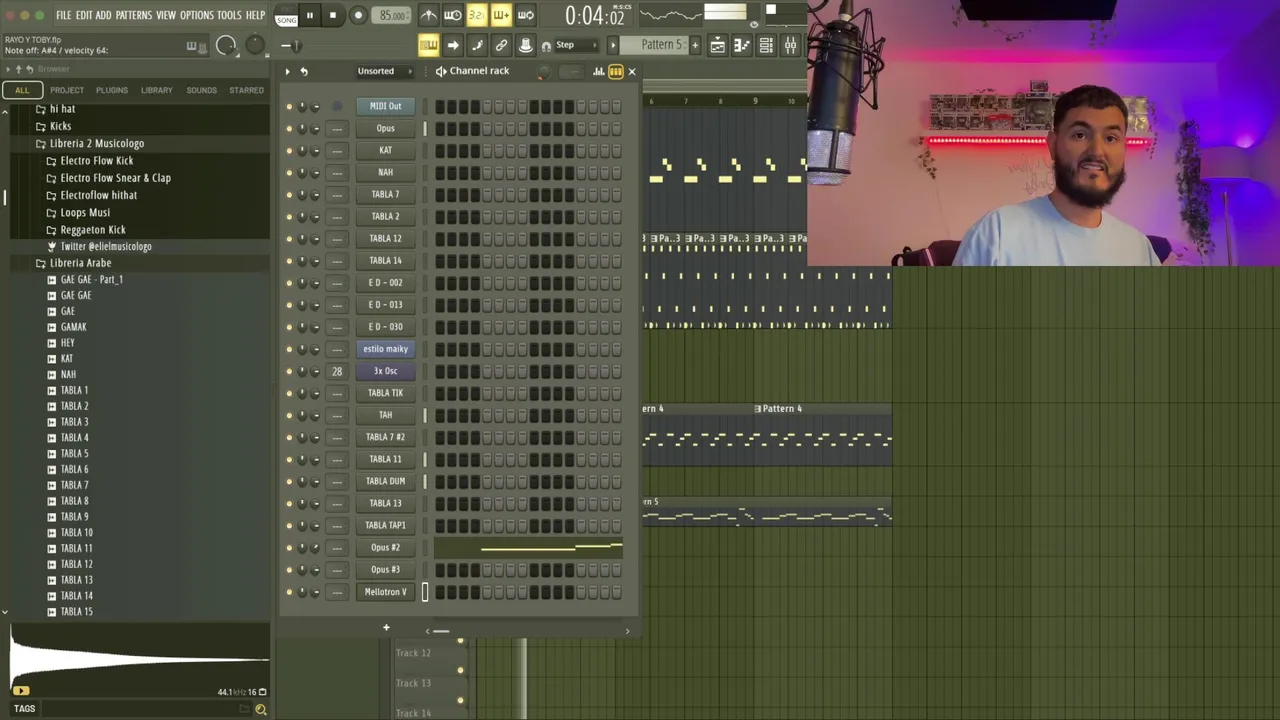The height and width of the screenshot is (720, 1280).
Task: Play the browser sample preview
Action: [x=21, y=691]
